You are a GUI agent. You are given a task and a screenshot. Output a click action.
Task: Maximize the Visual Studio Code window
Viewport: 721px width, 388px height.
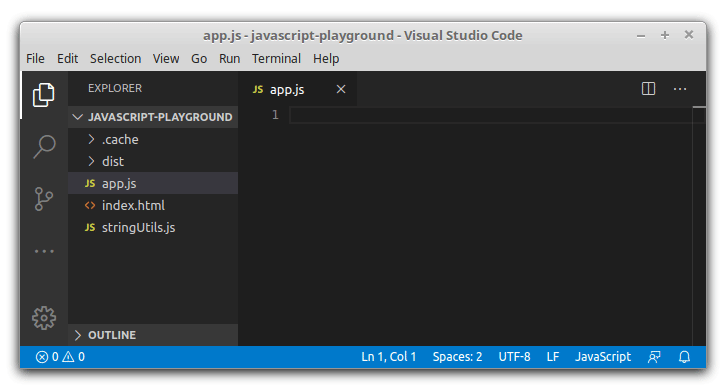[x=664, y=35]
